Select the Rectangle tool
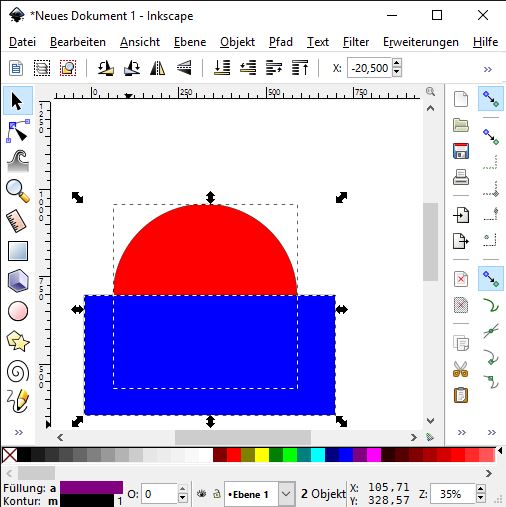The height and width of the screenshot is (507, 506). point(18,251)
